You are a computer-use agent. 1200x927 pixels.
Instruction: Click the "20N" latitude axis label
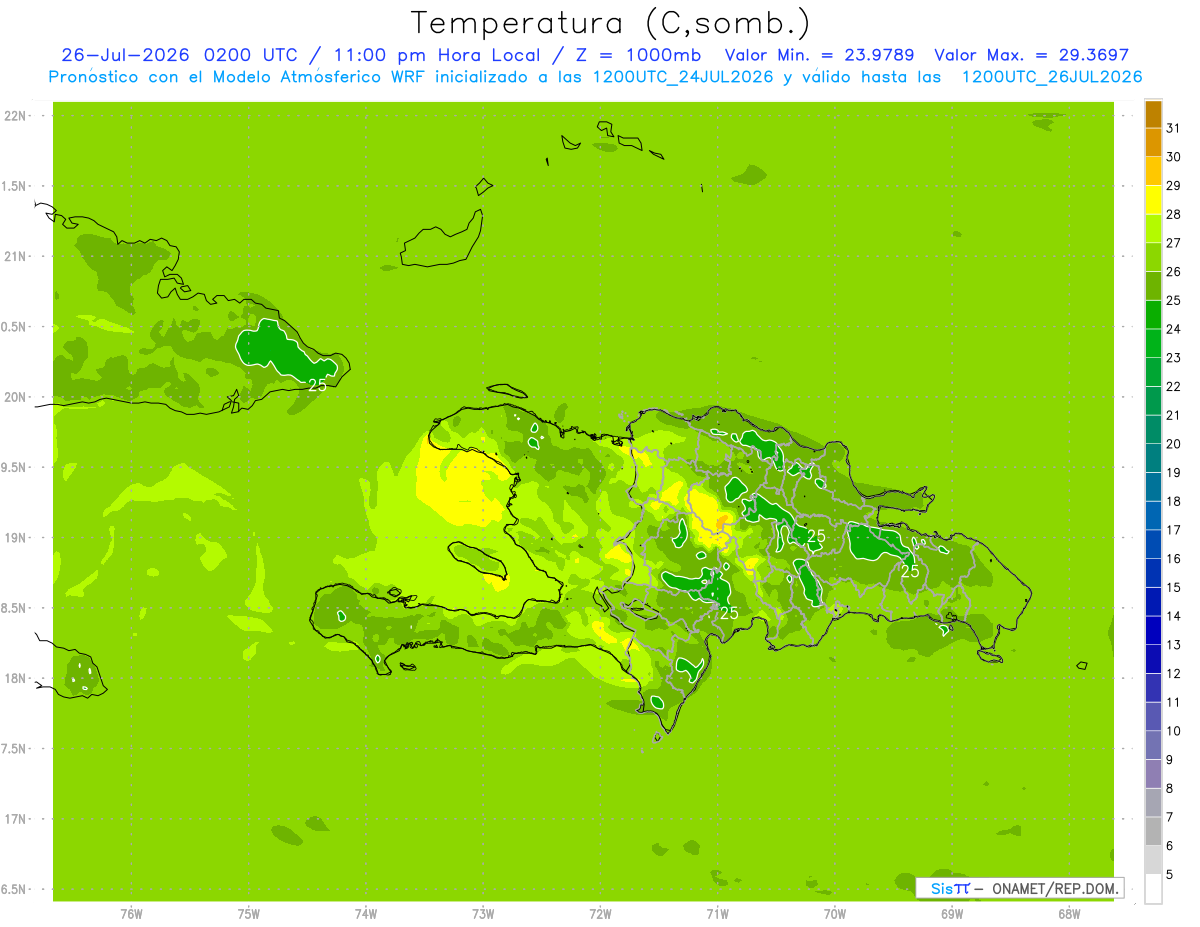(x=16, y=397)
